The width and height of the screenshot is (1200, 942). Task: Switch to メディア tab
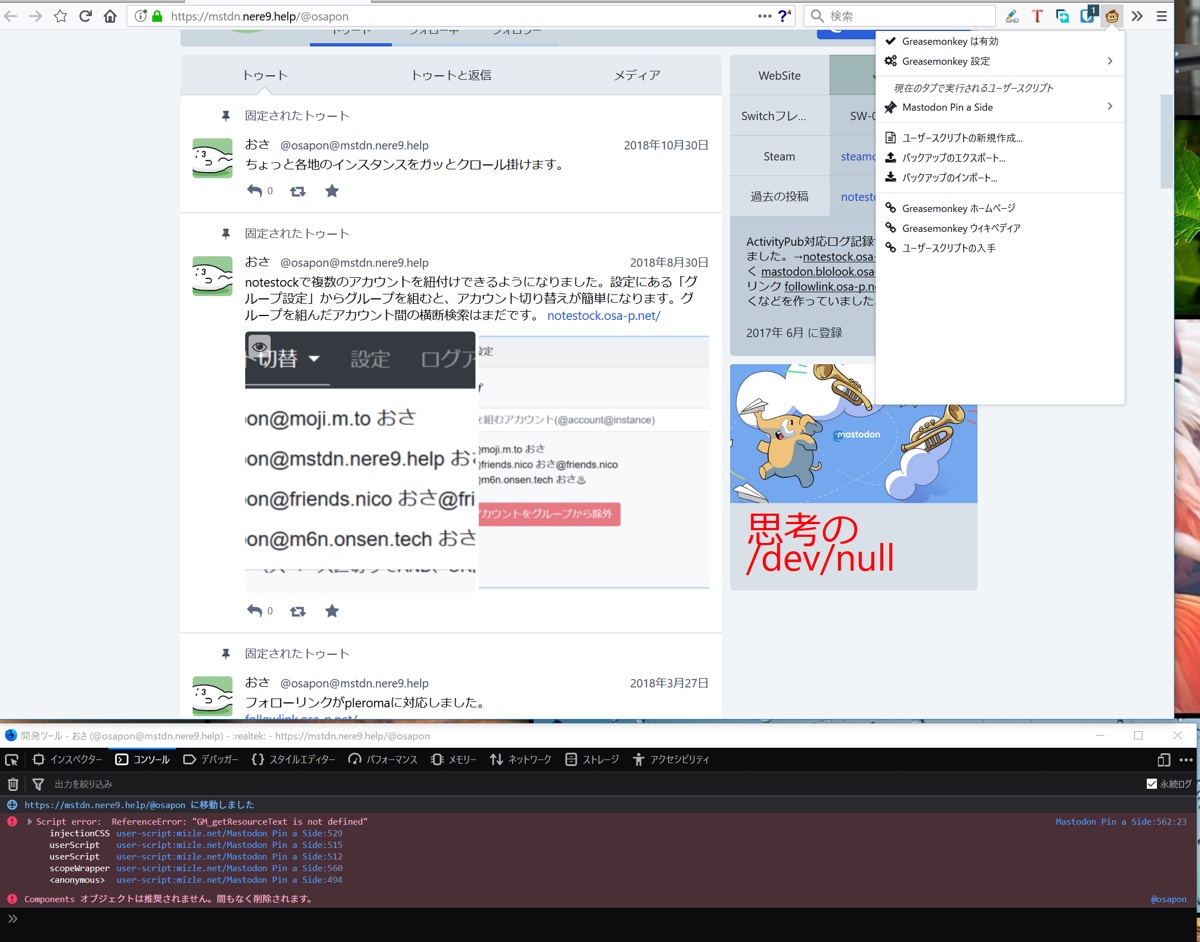click(x=637, y=75)
